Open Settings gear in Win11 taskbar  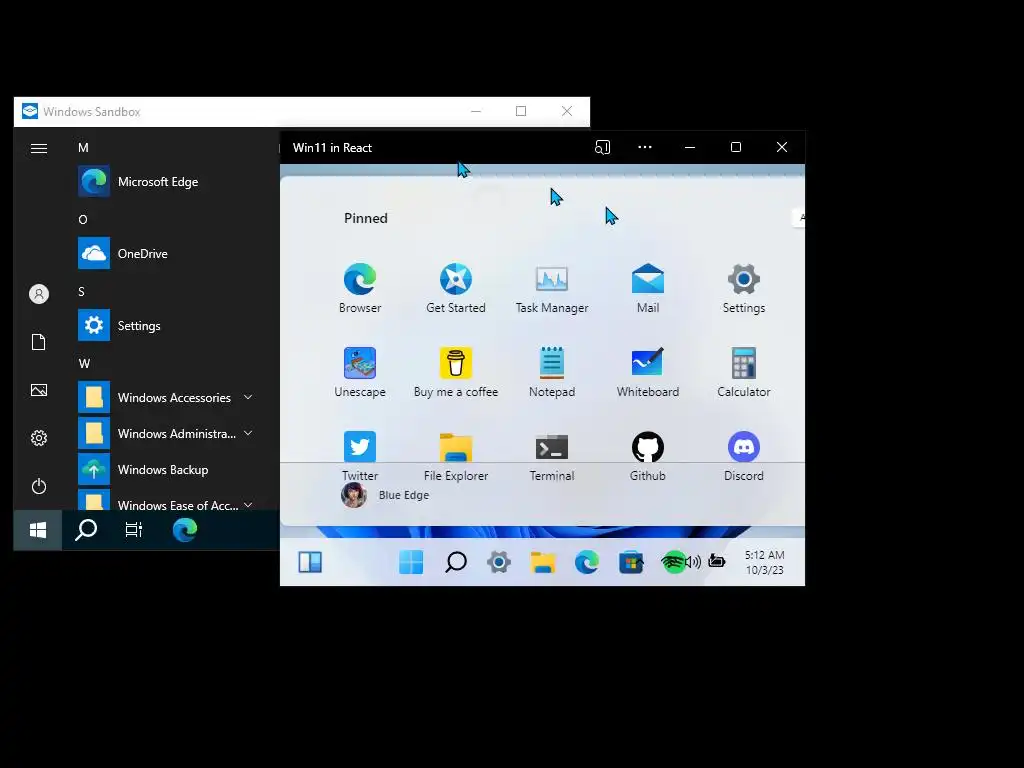499,562
